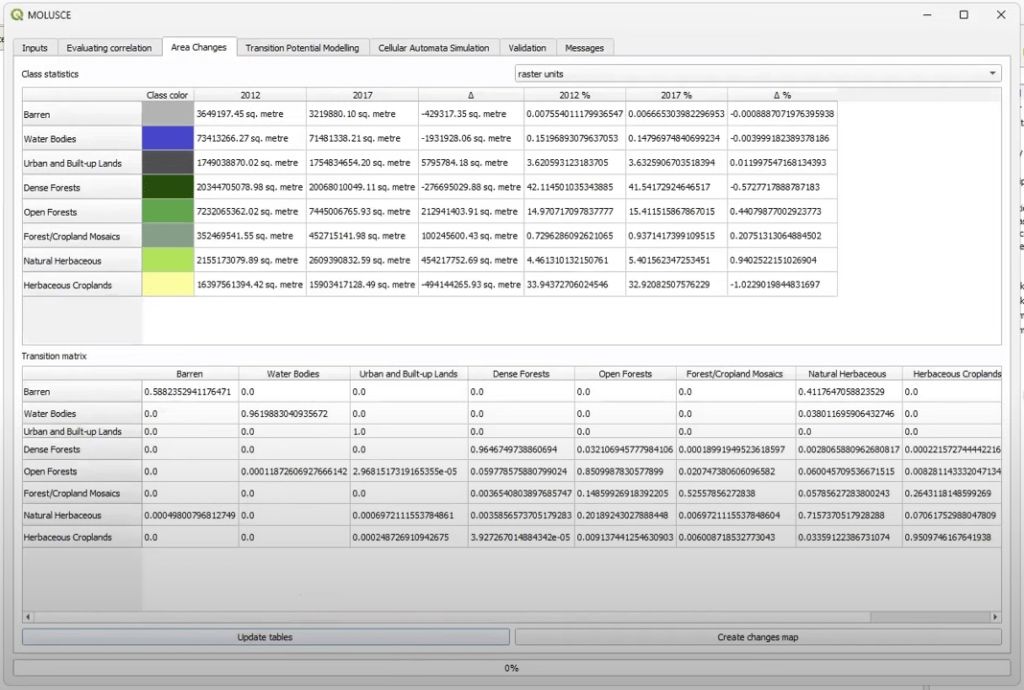1024x690 pixels.
Task: Click the Herbaceous Croplands yellow swatch
Action: click(168, 285)
